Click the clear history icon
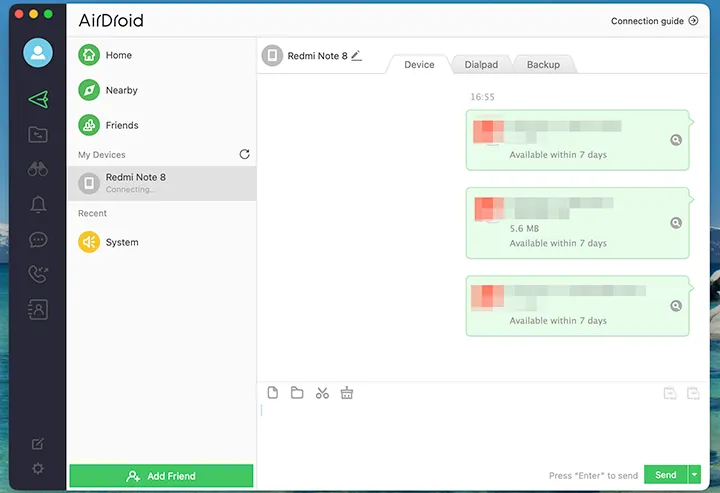The image size is (720, 493). (x=347, y=393)
